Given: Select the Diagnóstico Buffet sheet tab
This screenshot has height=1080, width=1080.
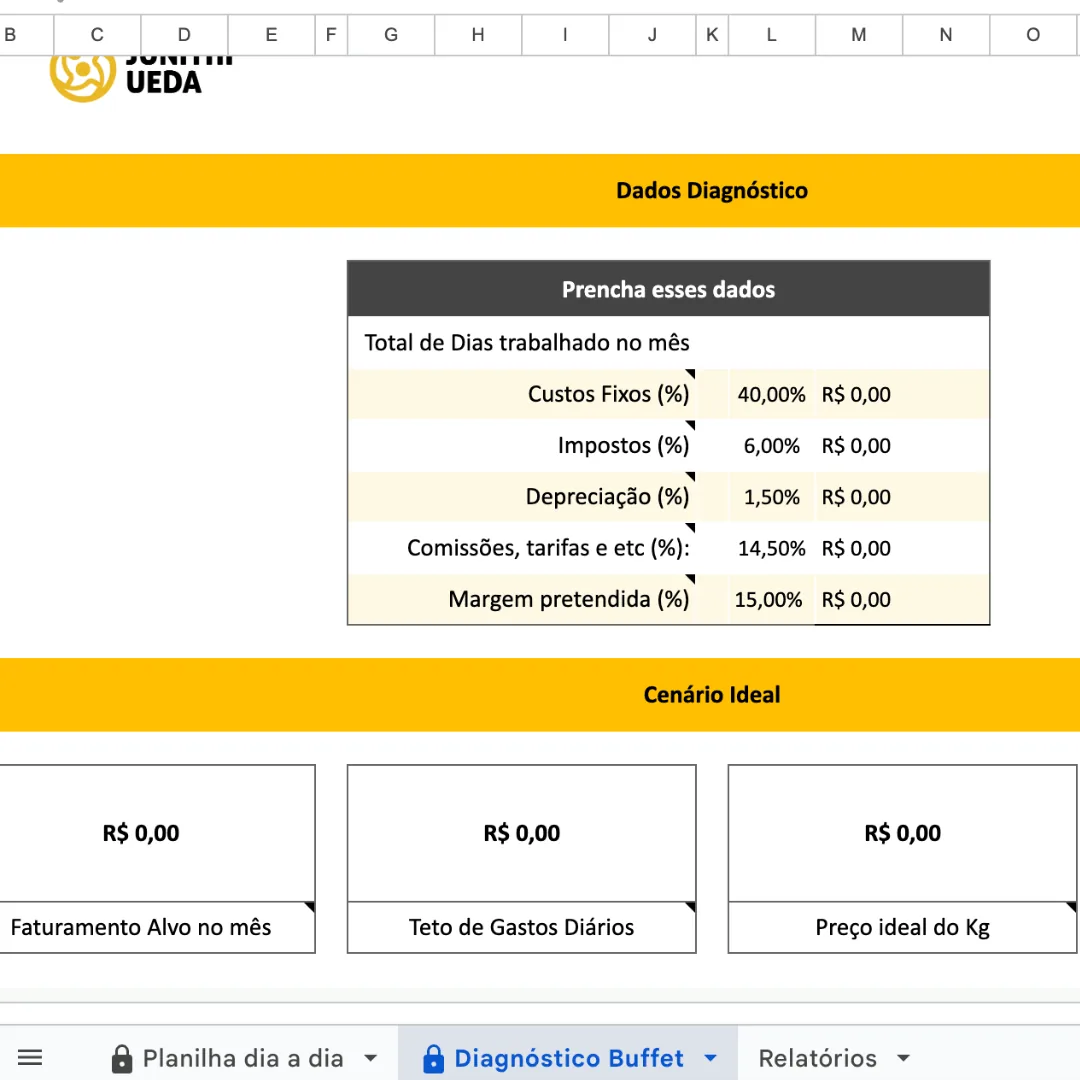Looking at the screenshot, I should click(568, 1058).
